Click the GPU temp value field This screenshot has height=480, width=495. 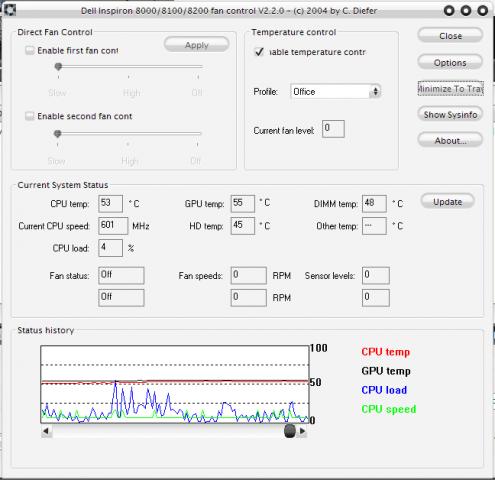pos(243,204)
